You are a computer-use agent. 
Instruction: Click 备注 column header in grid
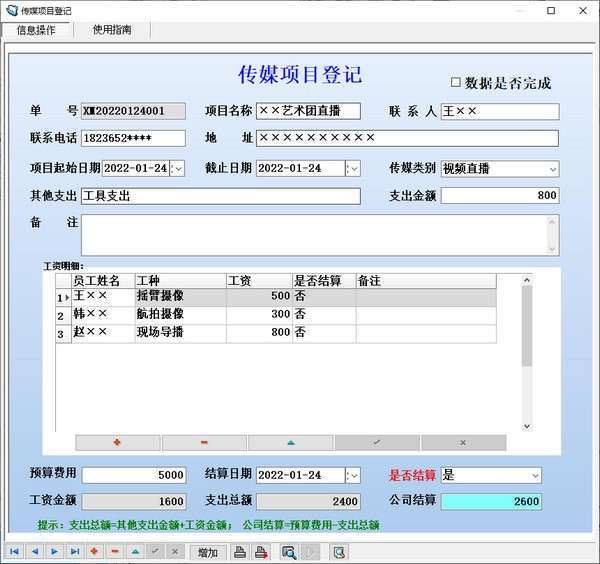pyautogui.click(x=426, y=281)
